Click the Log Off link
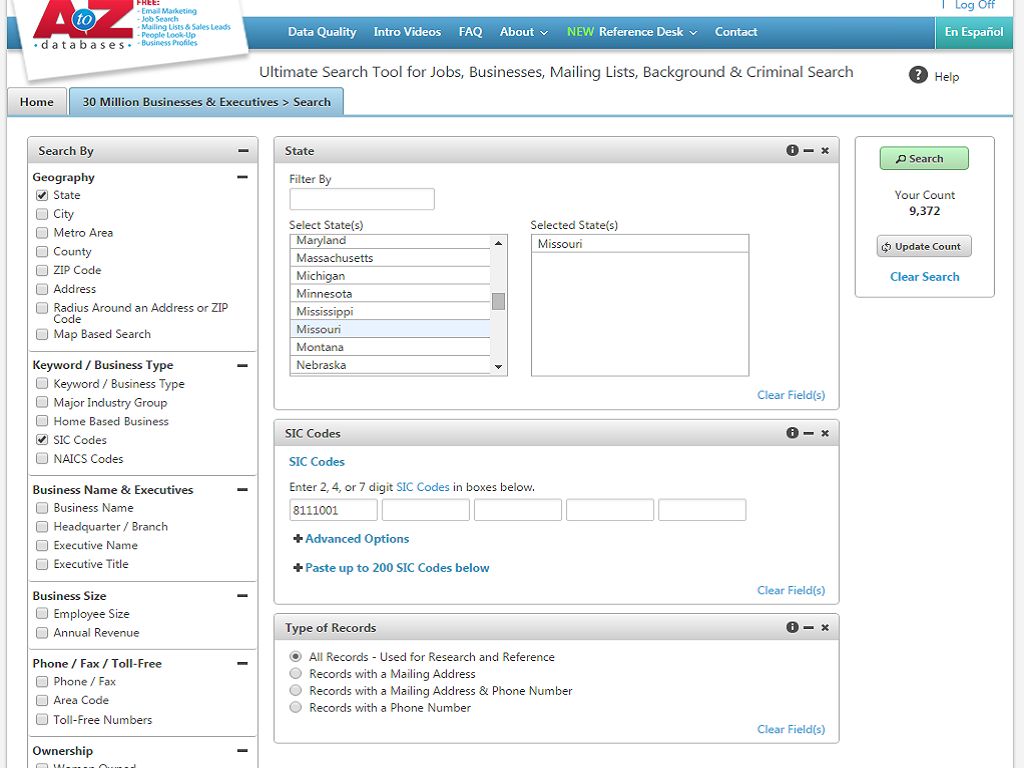 [x=974, y=5]
